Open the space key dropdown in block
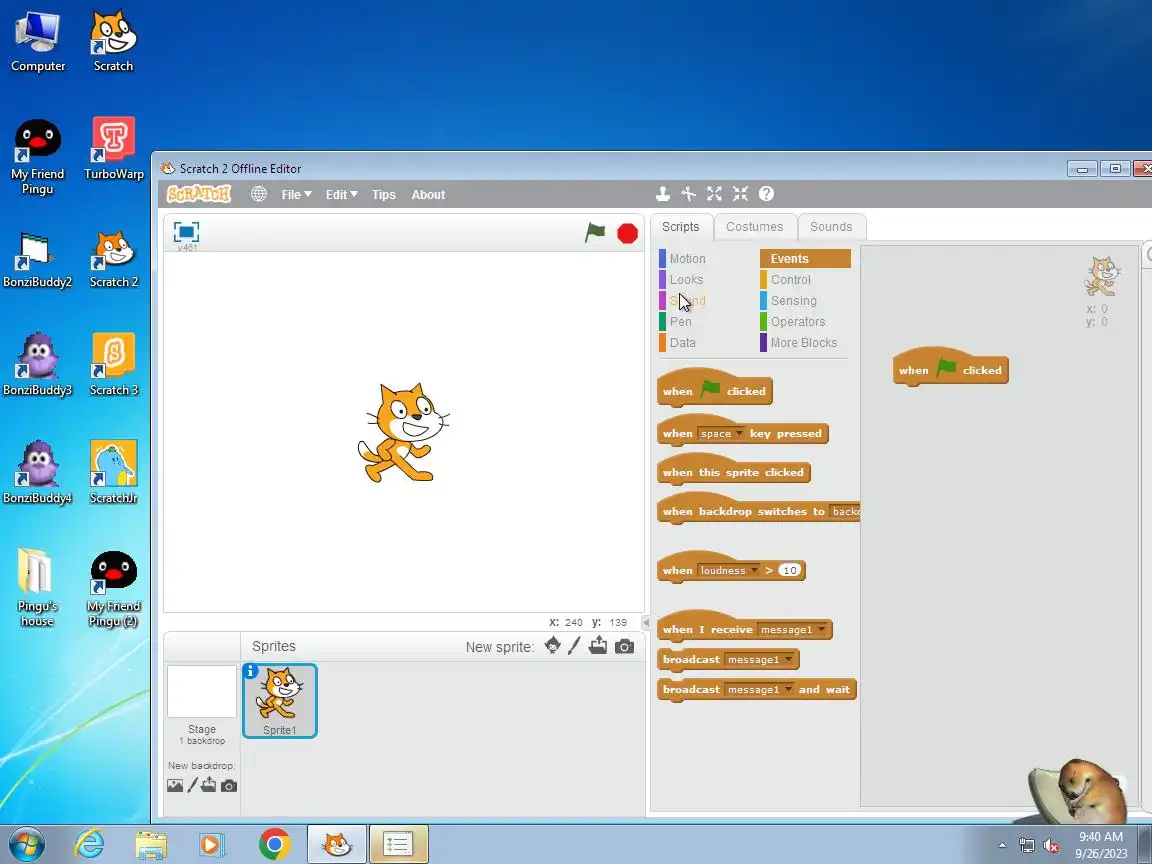This screenshot has height=864, width=1152. (x=721, y=433)
